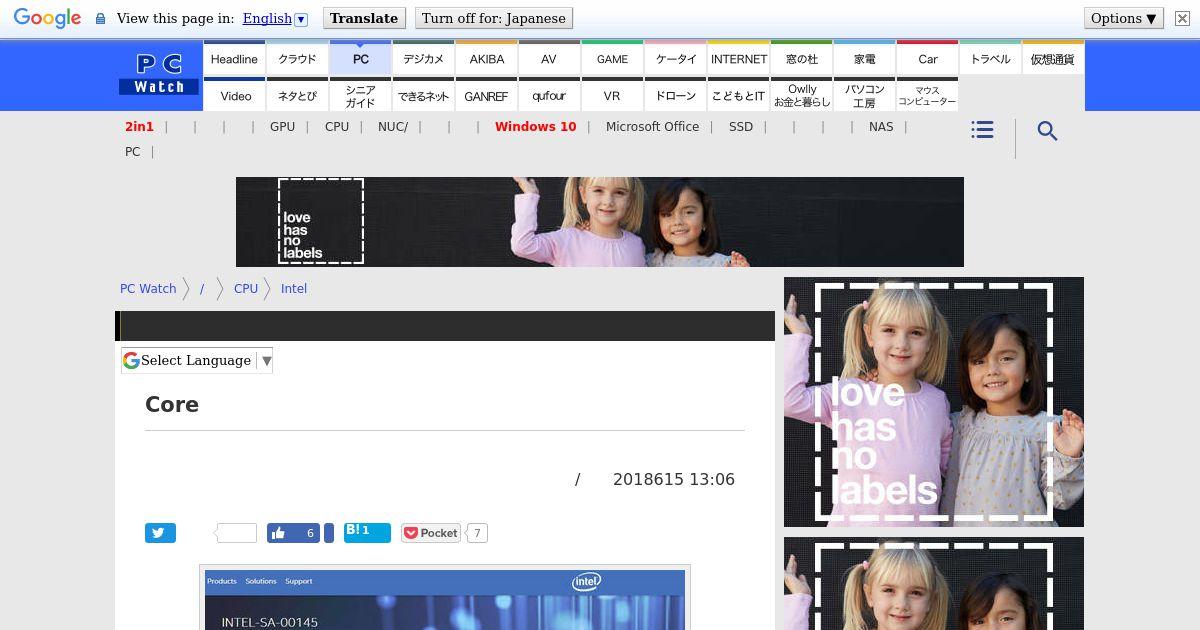Image resolution: width=1200 pixels, height=630 pixels.
Task: Share article via Twitter bird button
Action: pyautogui.click(x=160, y=533)
